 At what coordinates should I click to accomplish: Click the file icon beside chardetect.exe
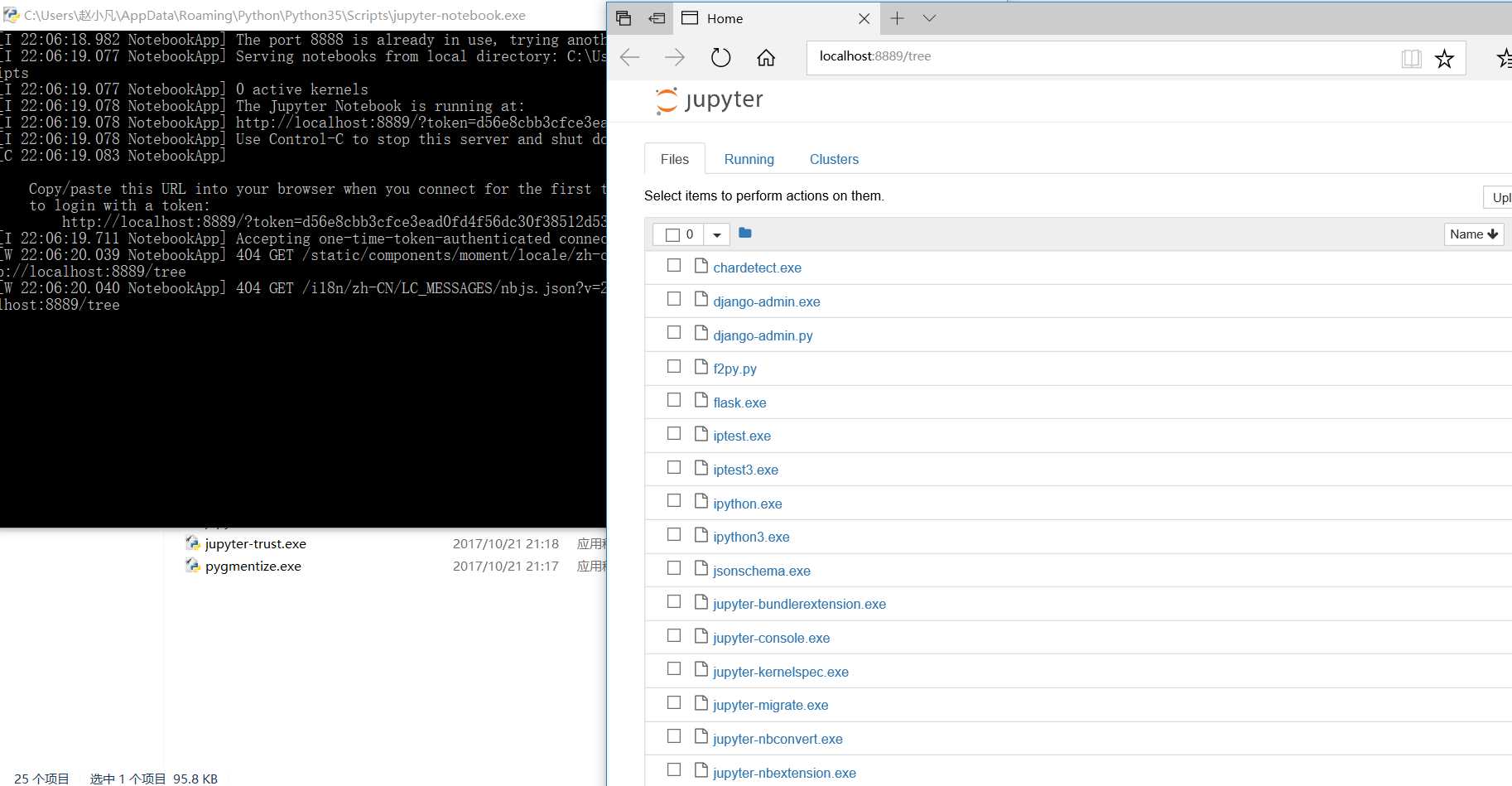click(x=701, y=266)
